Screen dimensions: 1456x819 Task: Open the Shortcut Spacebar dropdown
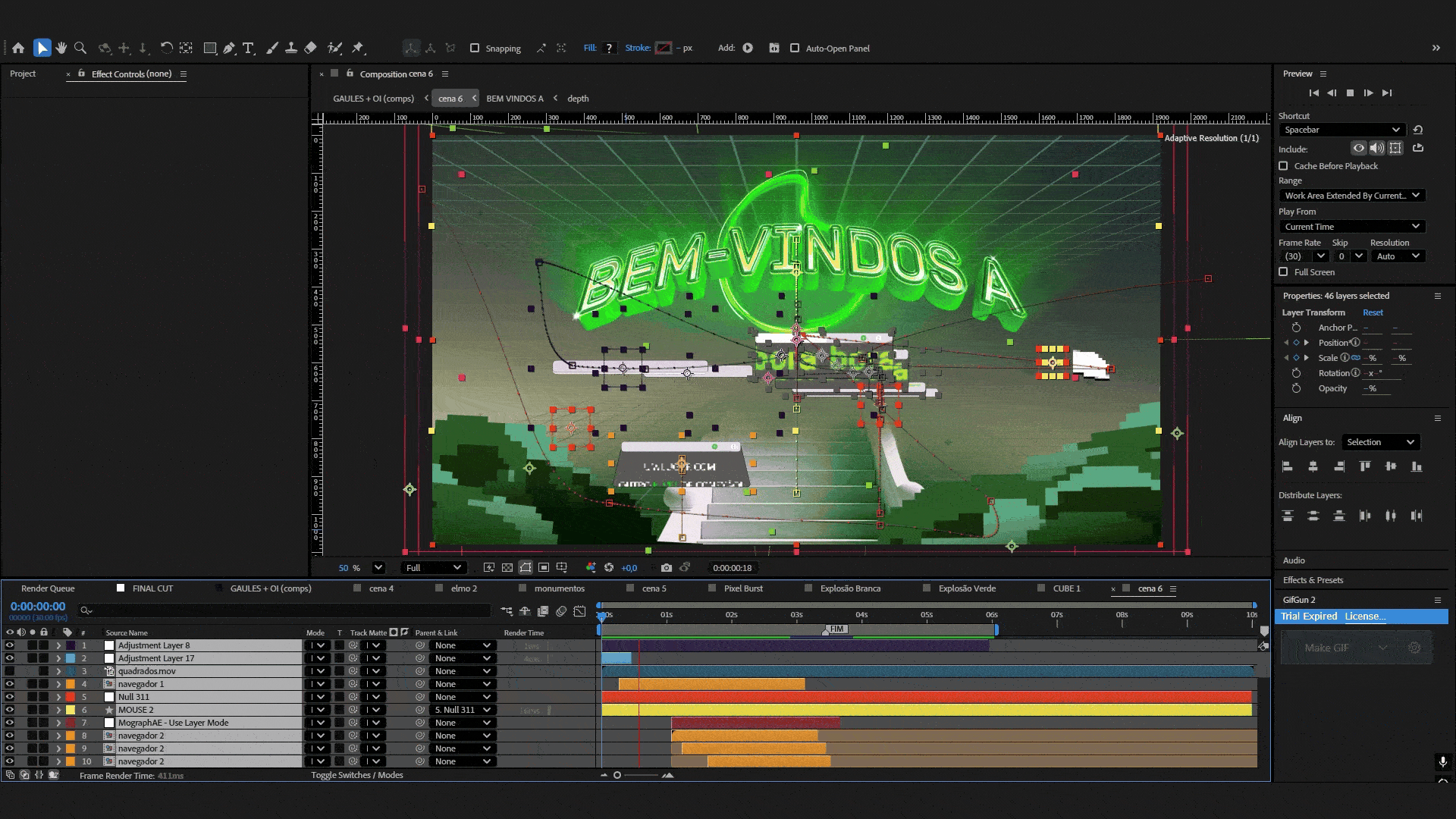point(1341,130)
